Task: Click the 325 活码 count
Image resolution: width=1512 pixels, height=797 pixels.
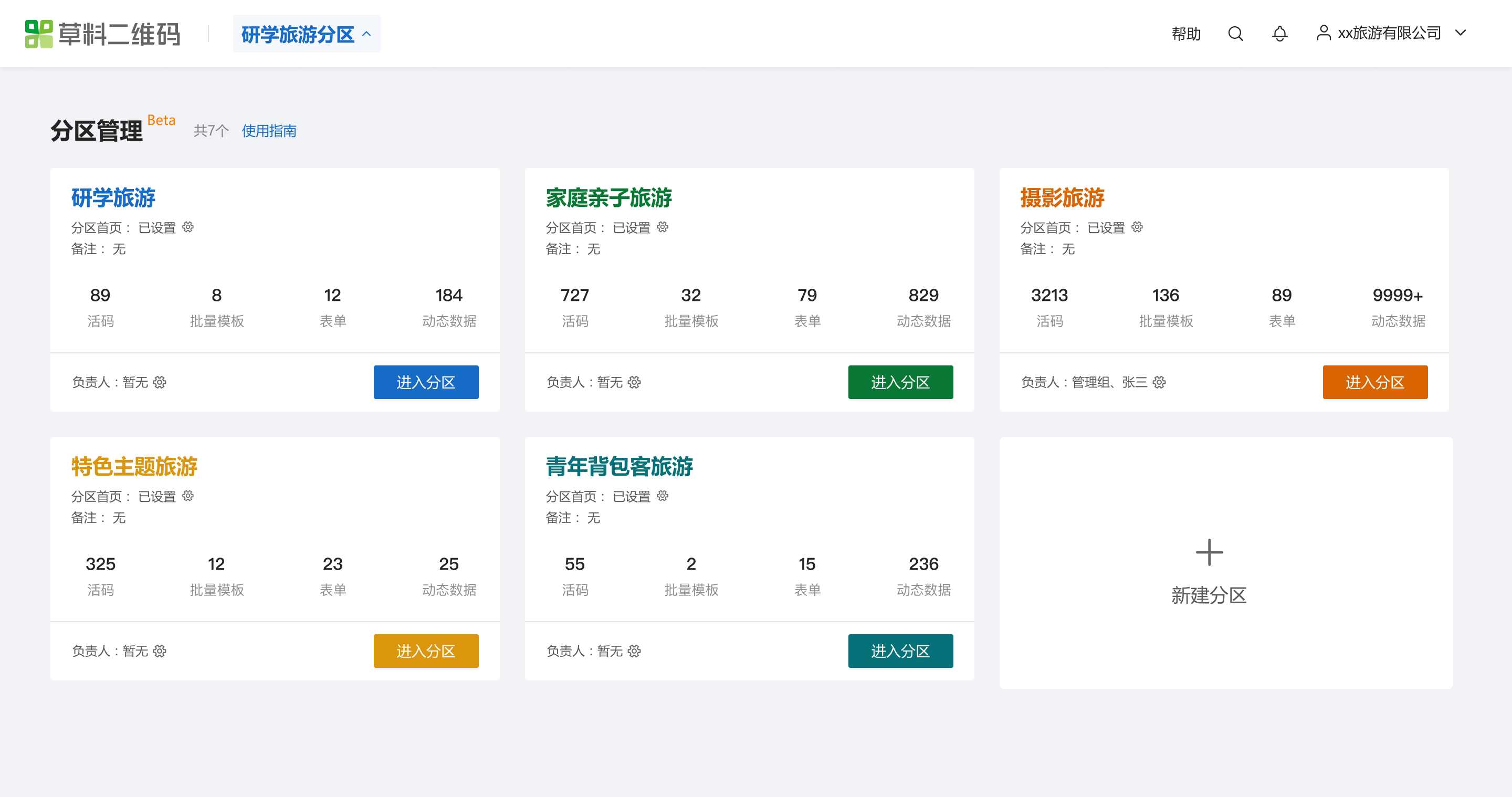Action: (100, 564)
